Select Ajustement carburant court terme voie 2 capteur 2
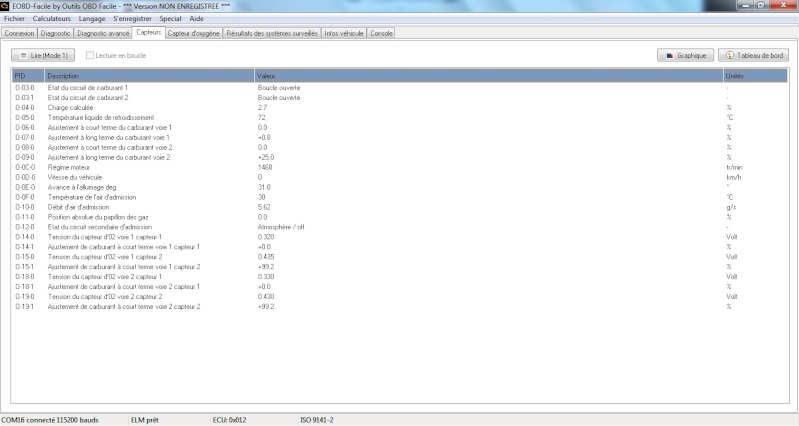The width and height of the screenshot is (799, 426). pyautogui.click(x=400, y=306)
